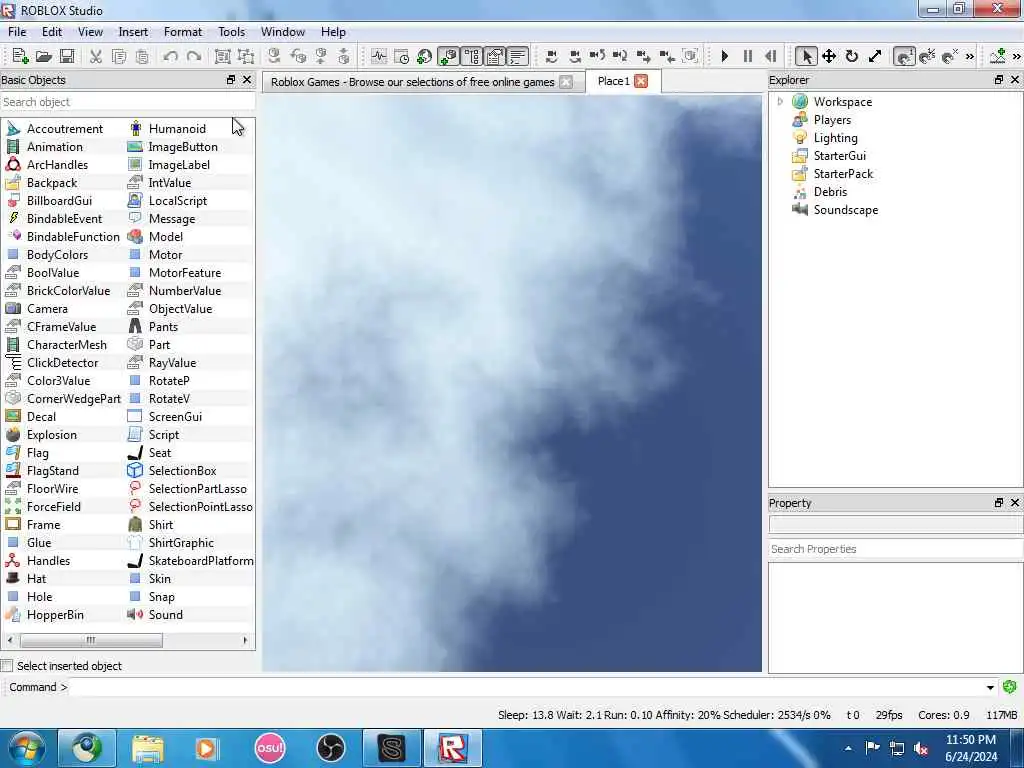Show hidden system tray icons arrow
Image resolution: width=1024 pixels, height=768 pixels.
point(848,748)
